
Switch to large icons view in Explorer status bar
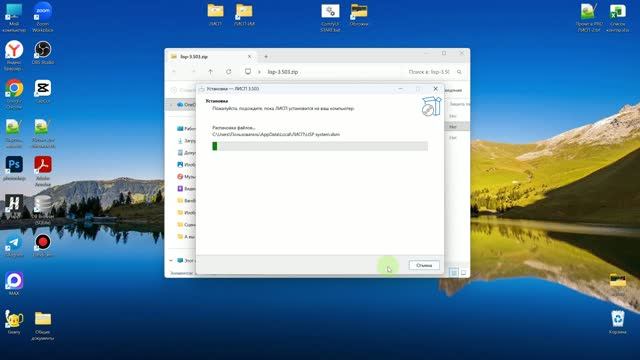click(463, 272)
